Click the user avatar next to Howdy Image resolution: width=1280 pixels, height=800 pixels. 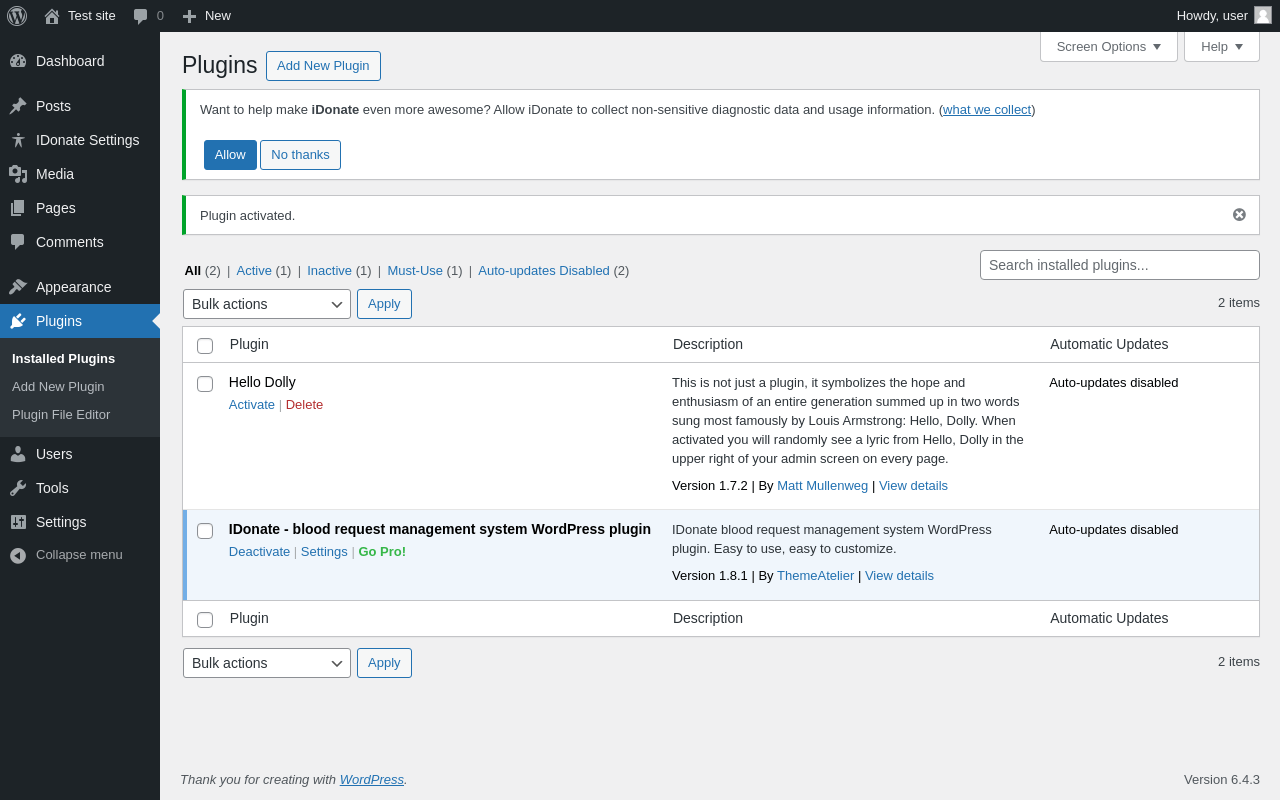(1263, 15)
